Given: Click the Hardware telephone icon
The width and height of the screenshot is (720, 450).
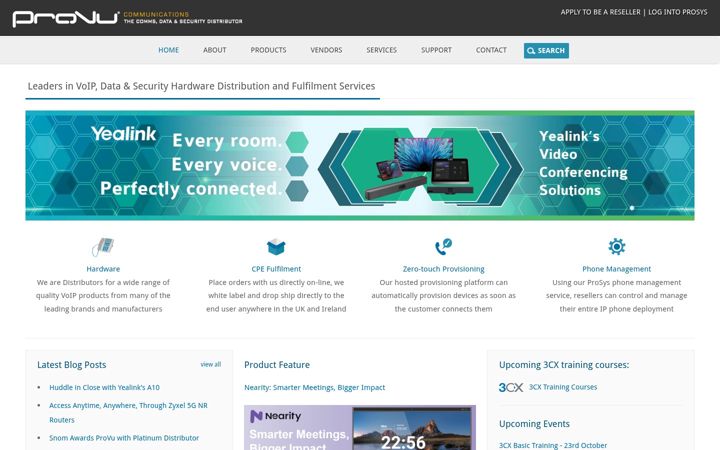Looking at the screenshot, I should point(103,247).
